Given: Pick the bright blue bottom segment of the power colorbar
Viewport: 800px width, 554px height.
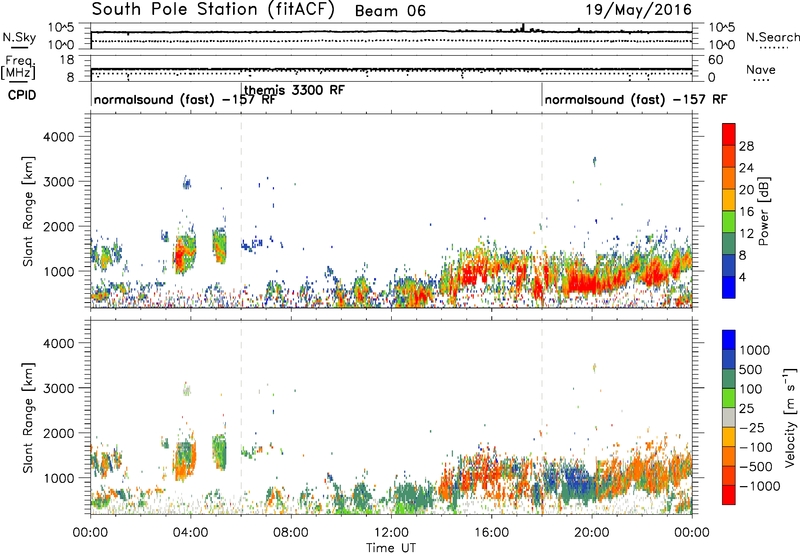Looking at the screenshot, I should [x=729, y=287].
